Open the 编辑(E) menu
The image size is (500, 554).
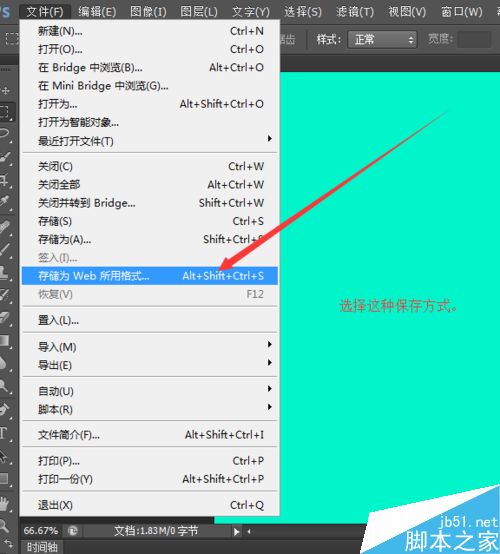[97, 12]
